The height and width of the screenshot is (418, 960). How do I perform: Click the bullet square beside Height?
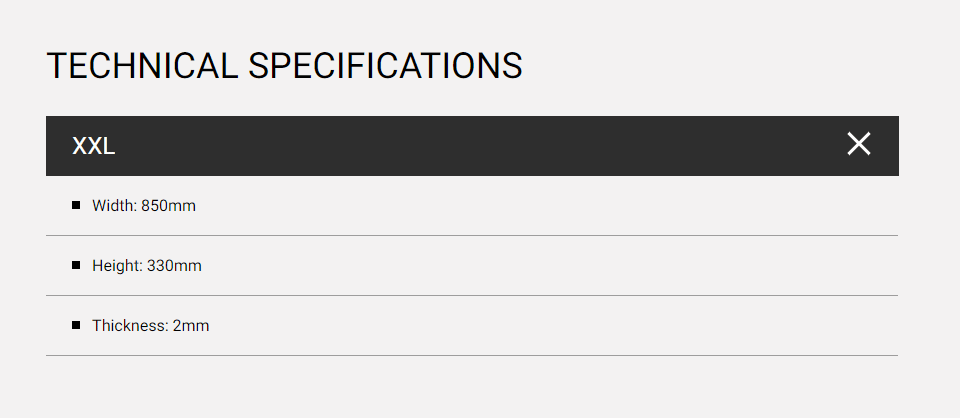pos(76,265)
